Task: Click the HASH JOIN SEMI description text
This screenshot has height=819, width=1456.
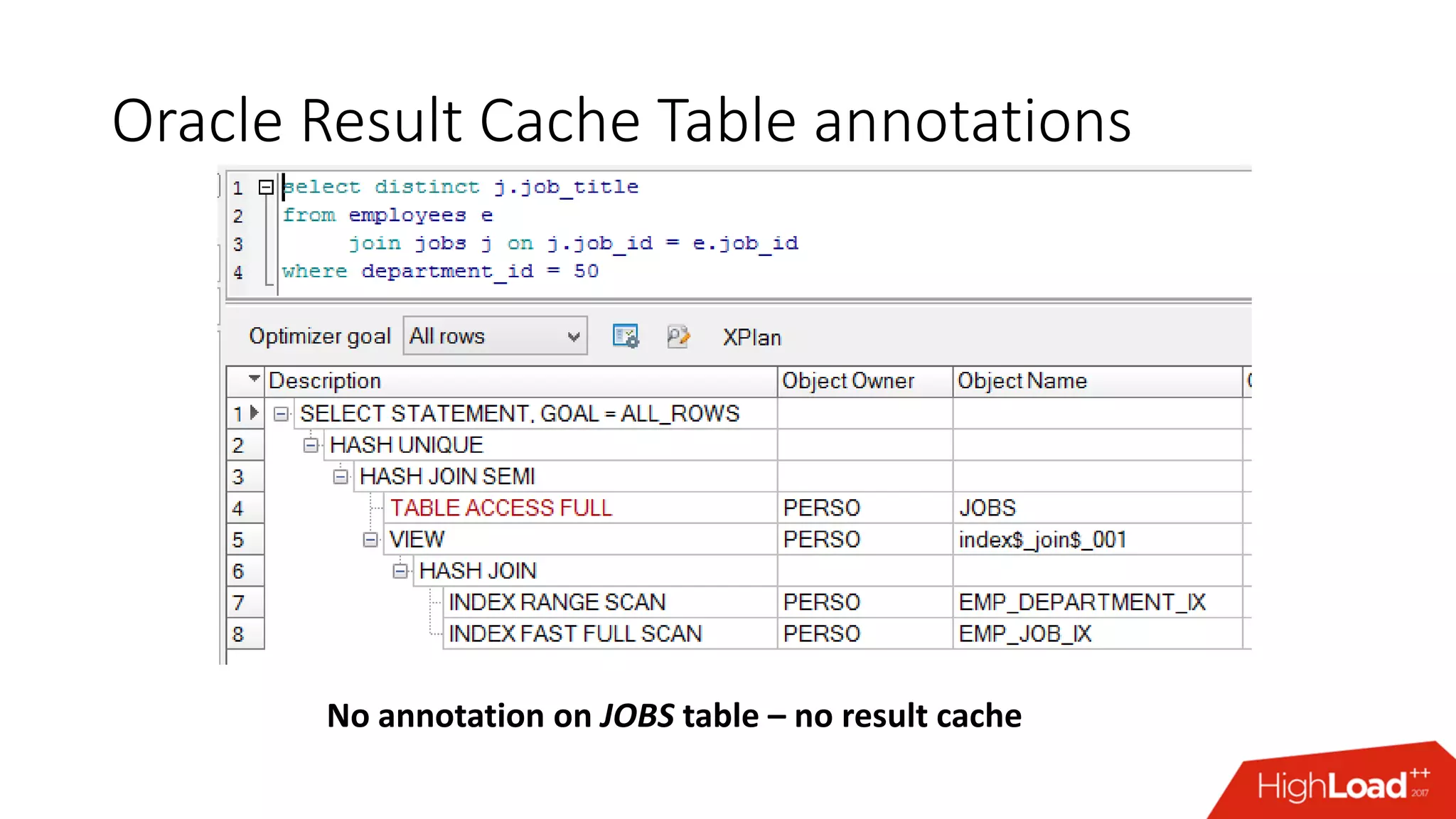Action: 447,476
